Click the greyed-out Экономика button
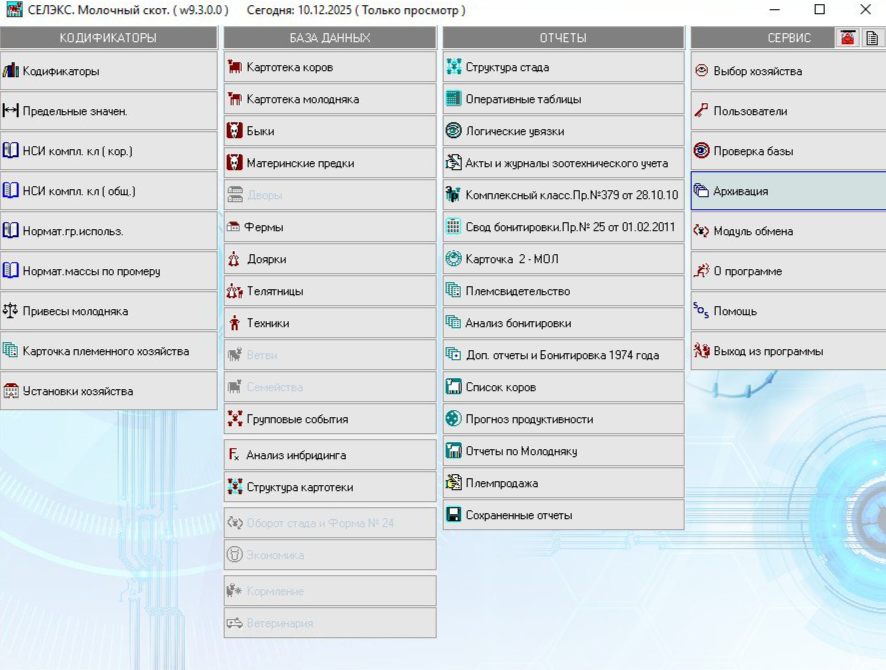Viewport: 886px width, 670px height. coord(330,555)
